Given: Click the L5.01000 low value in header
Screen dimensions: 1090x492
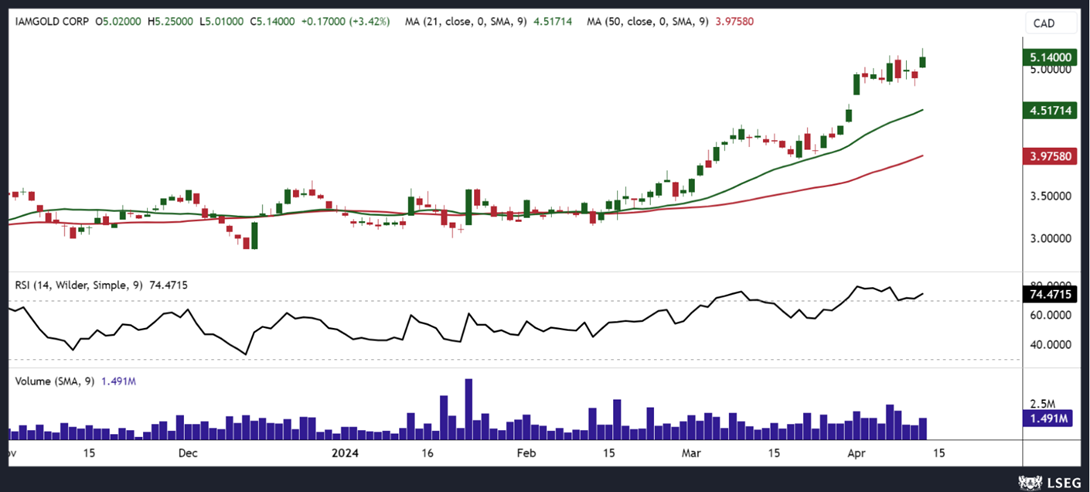Looking at the screenshot, I should click(x=221, y=22).
